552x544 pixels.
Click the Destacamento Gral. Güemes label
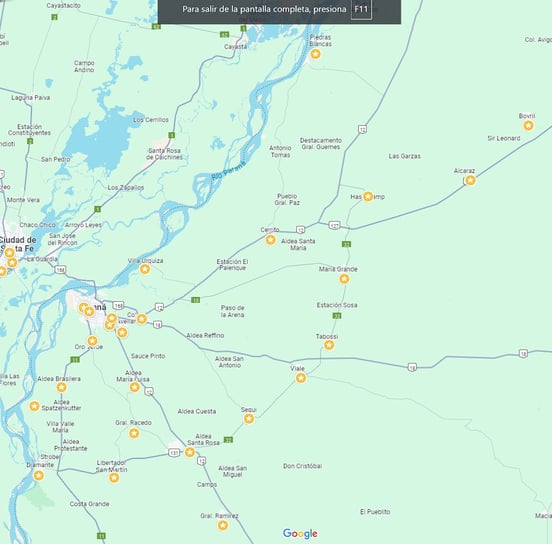point(321,144)
